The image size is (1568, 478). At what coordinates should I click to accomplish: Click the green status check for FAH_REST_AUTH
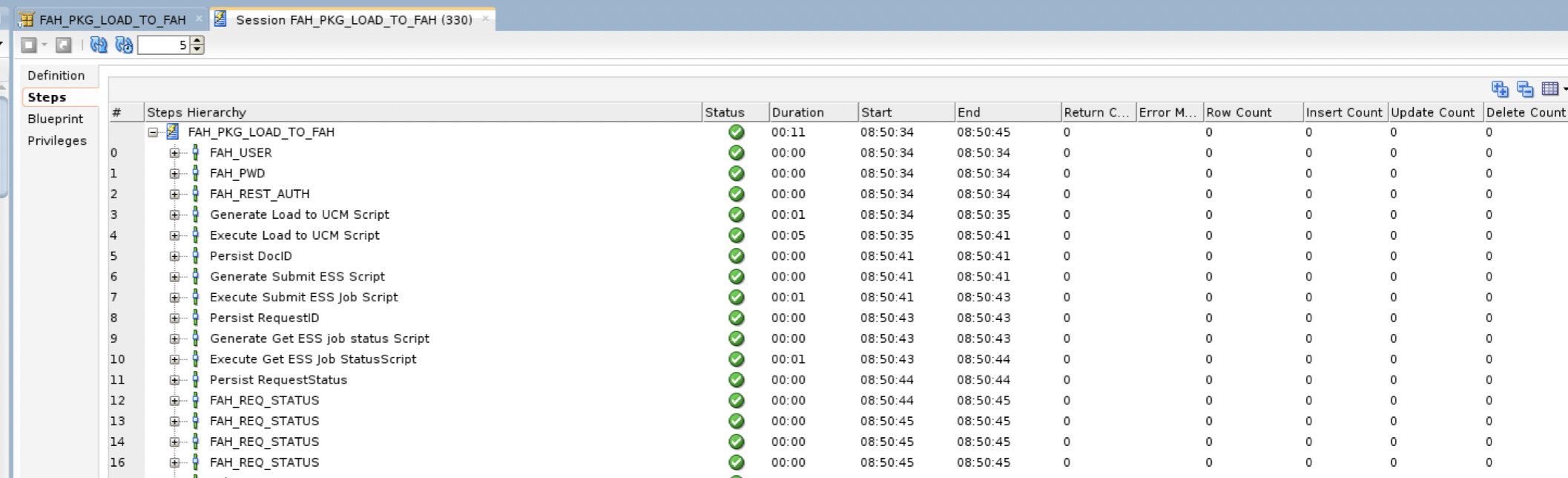[737, 194]
